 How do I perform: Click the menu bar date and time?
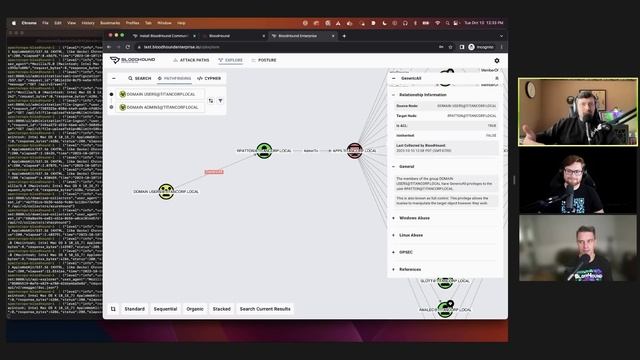[x=484, y=23]
